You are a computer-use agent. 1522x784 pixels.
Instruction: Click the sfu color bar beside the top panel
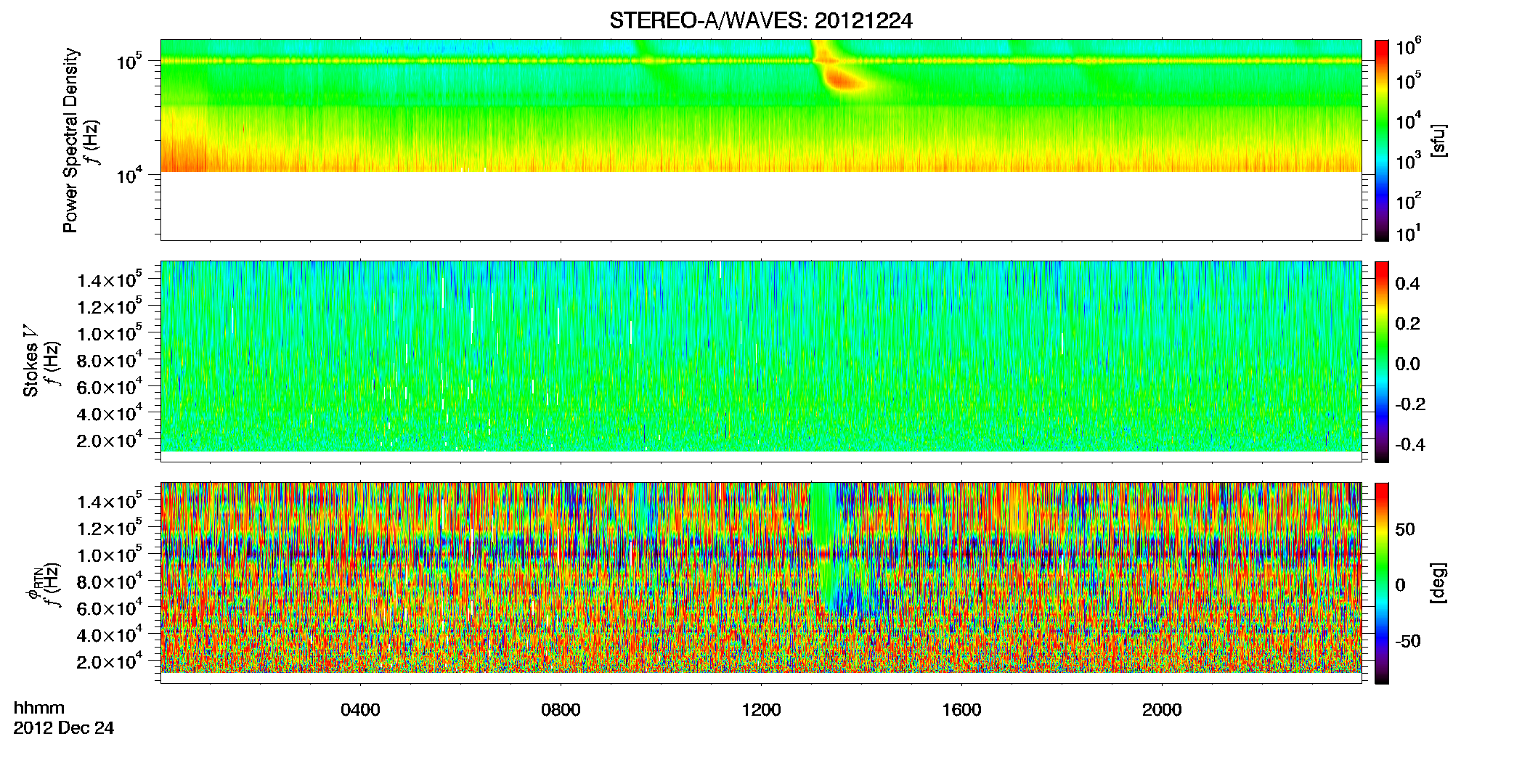[1382, 140]
